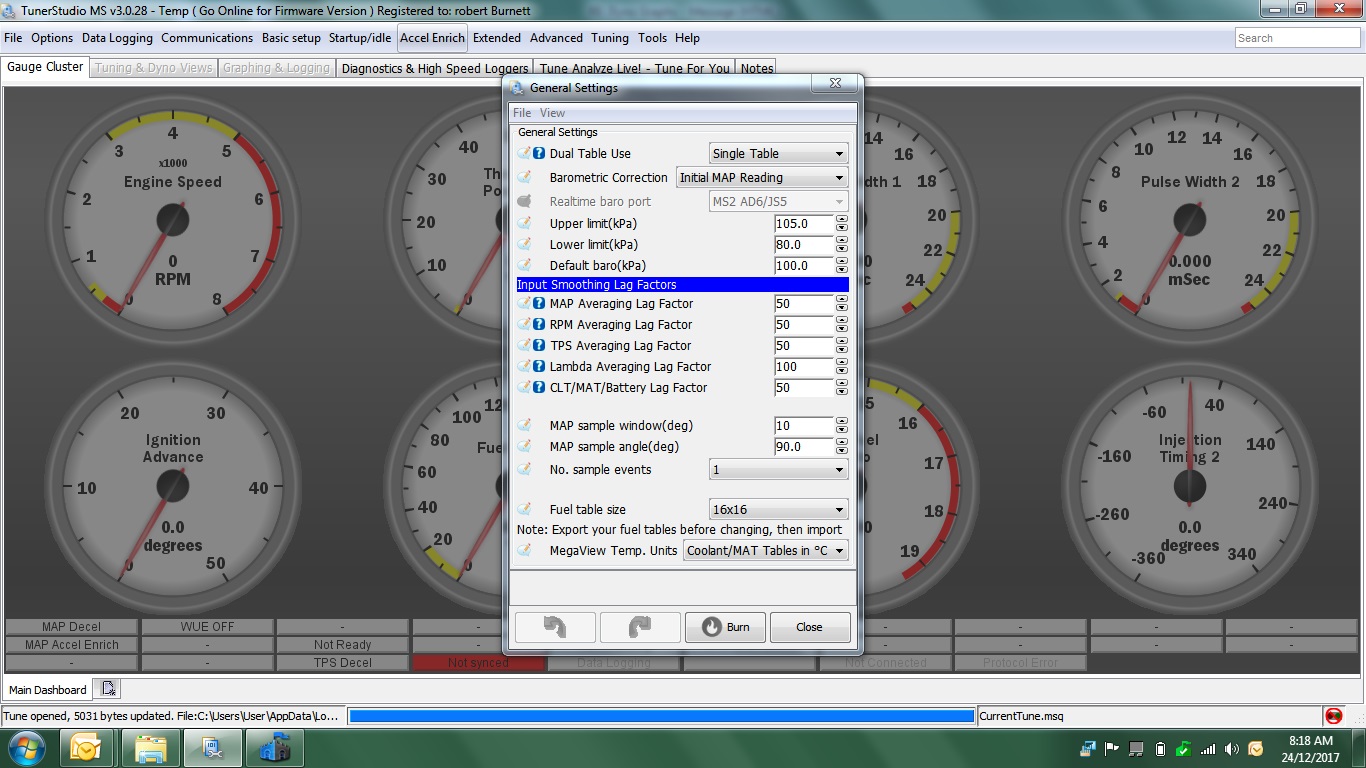Click the Search field in the menu bar
Image resolution: width=1366 pixels, height=768 pixels.
pyautogui.click(x=1297, y=38)
